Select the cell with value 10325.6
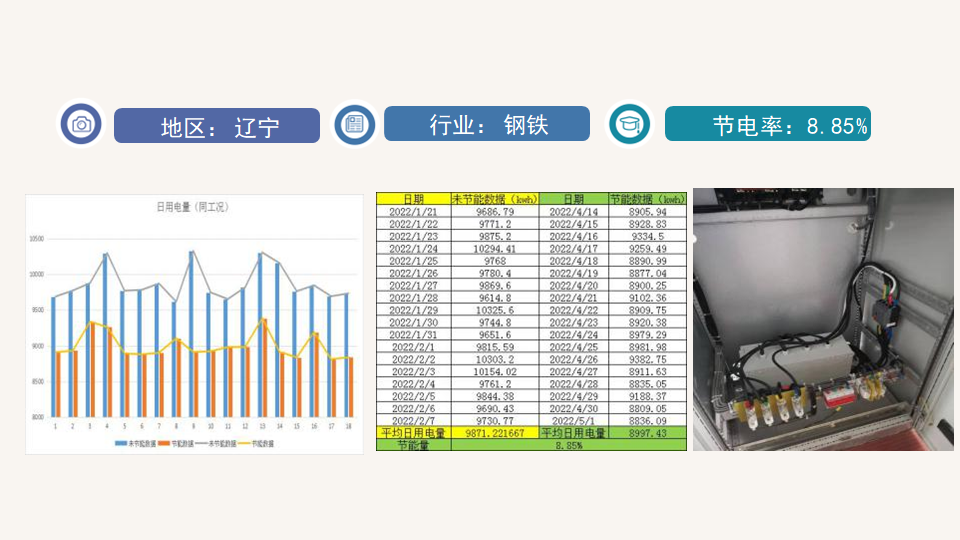The width and height of the screenshot is (960, 540). coord(495,310)
